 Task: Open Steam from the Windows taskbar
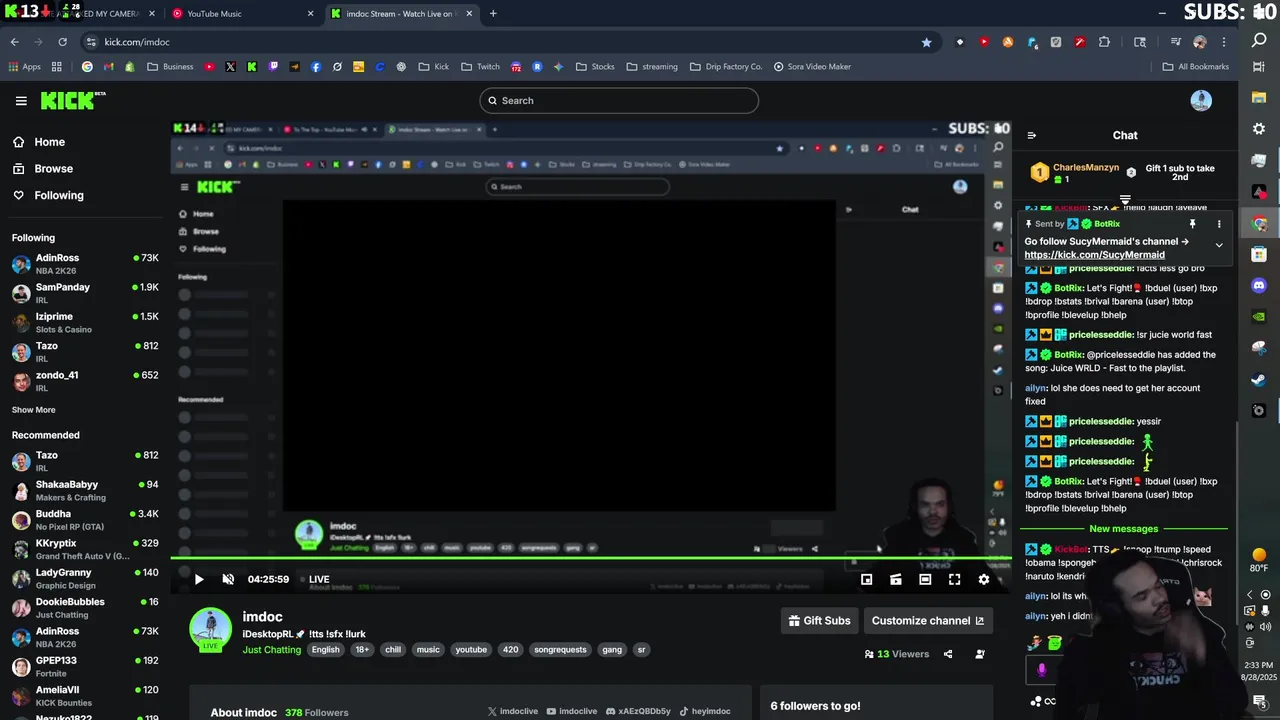(1259, 380)
